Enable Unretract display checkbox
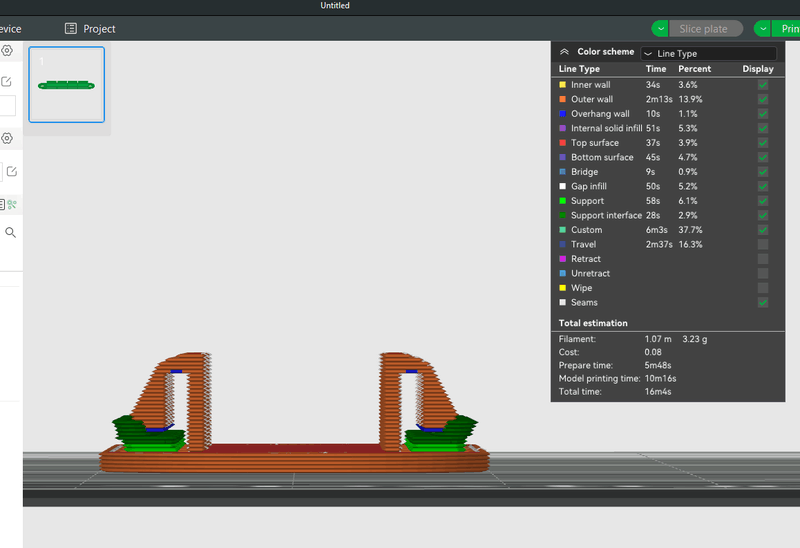800x548 pixels. pyautogui.click(x=763, y=273)
